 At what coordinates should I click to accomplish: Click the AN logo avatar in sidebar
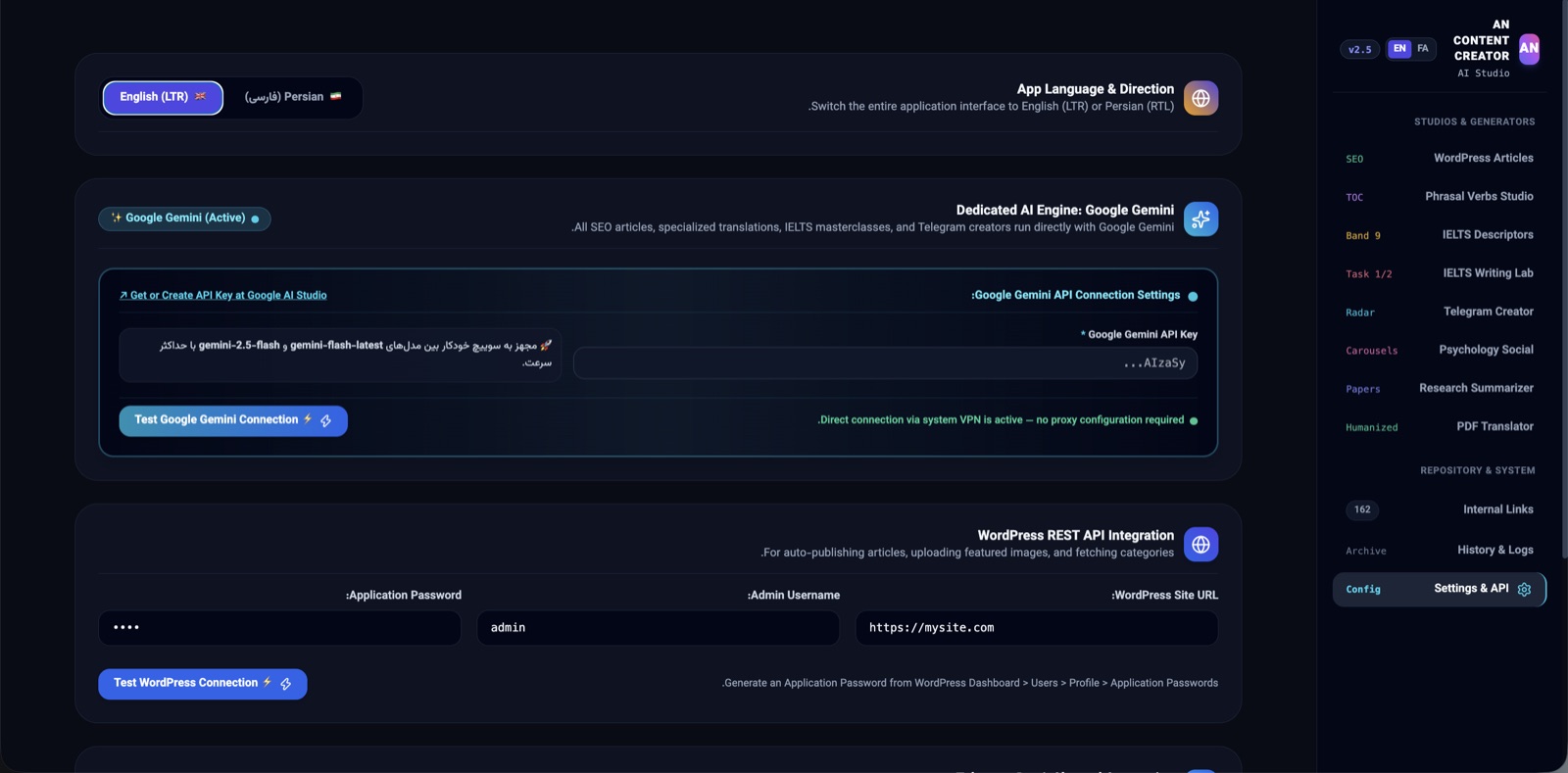click(x=1529, y=48)
